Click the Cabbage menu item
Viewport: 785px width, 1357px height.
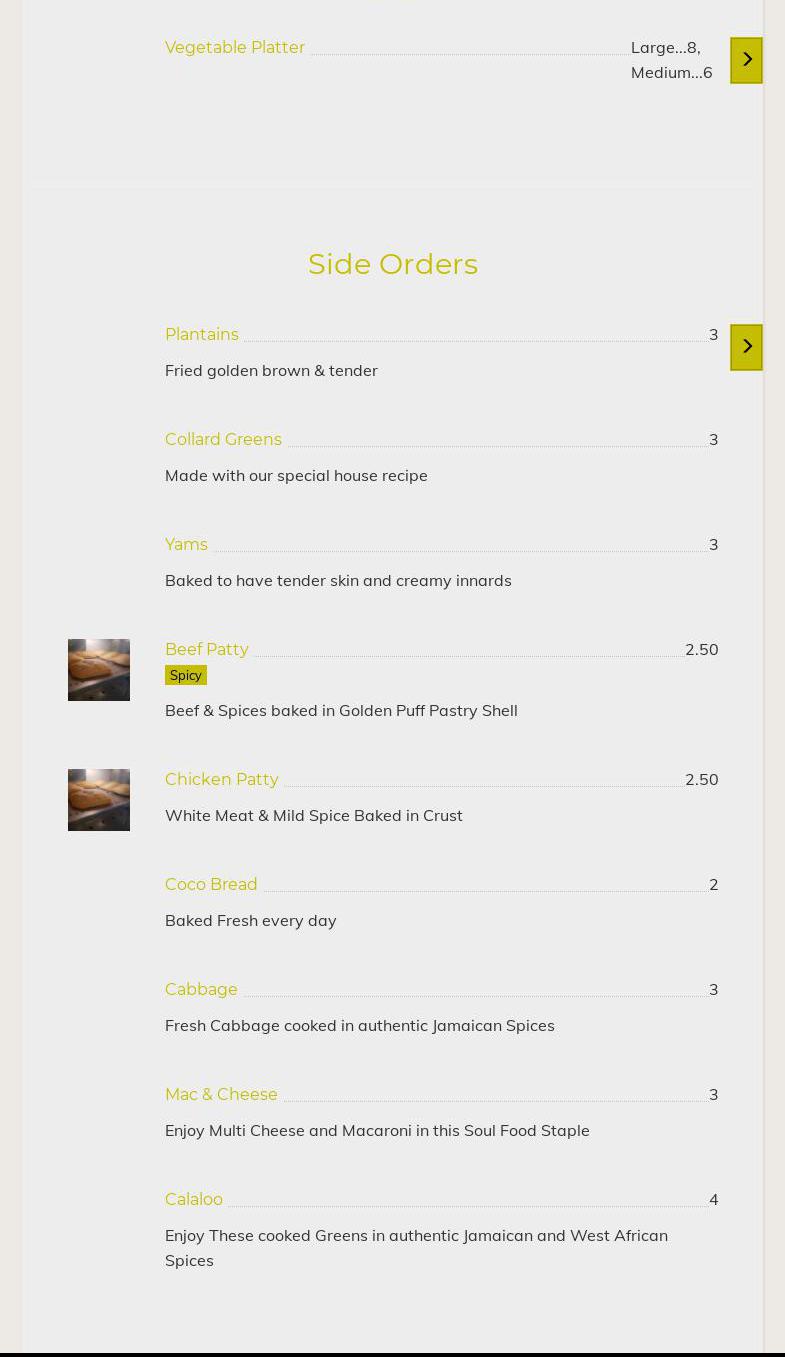tap(201, 990)
